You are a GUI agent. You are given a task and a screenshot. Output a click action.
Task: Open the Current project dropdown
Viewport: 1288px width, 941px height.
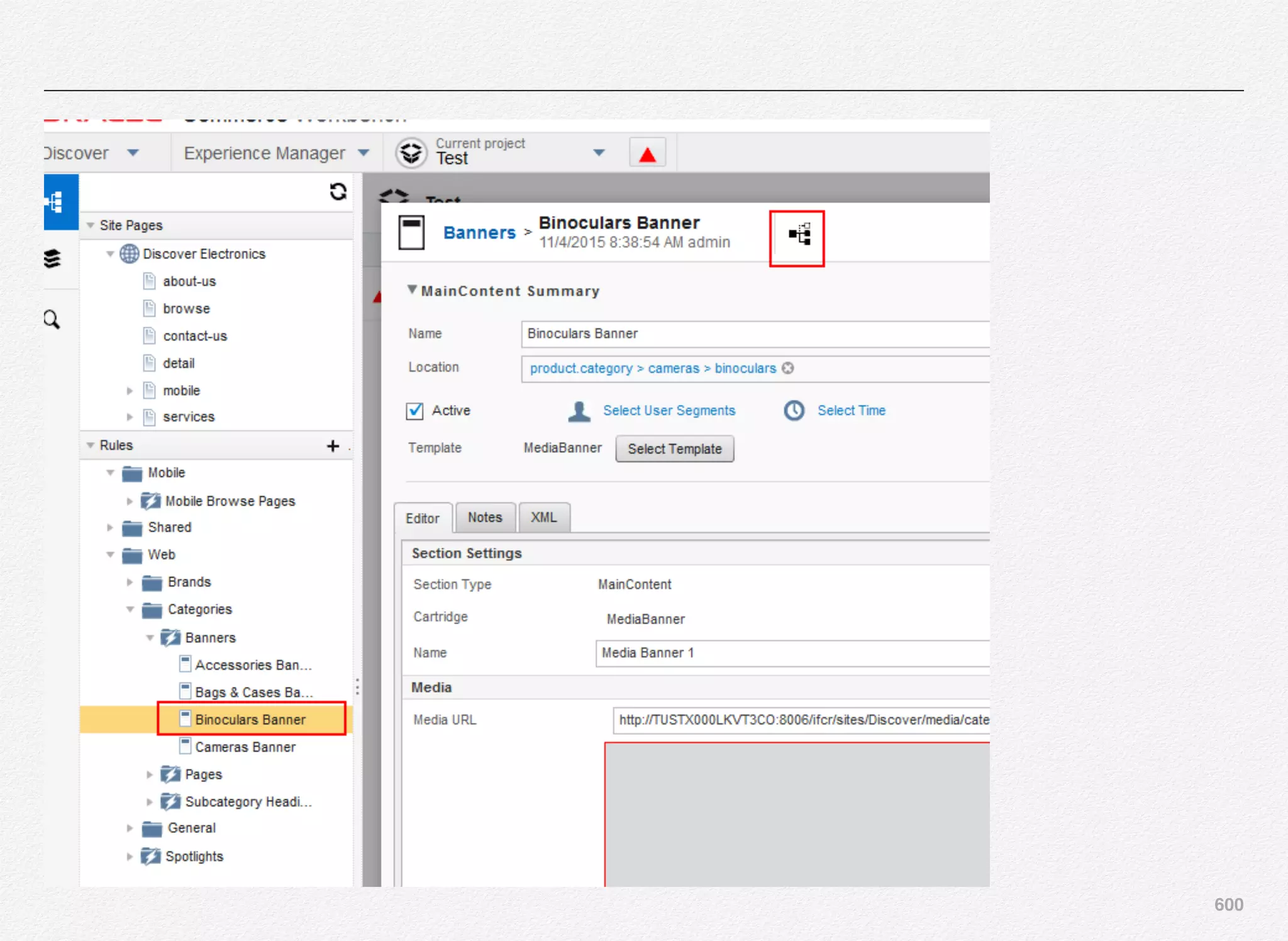point(599,153)
